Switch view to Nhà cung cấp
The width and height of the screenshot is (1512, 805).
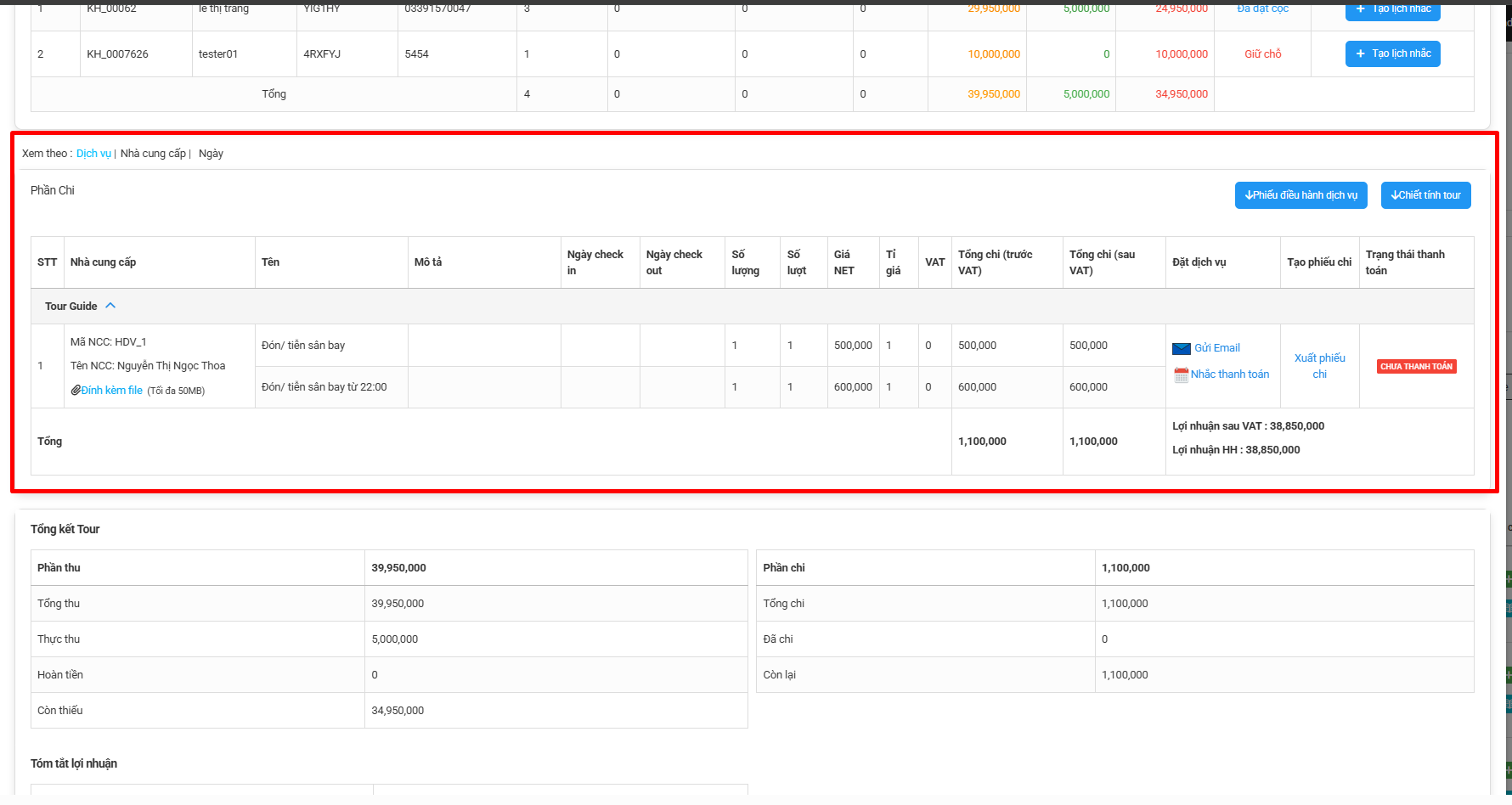pyautogui.click(x=153, y=154)
